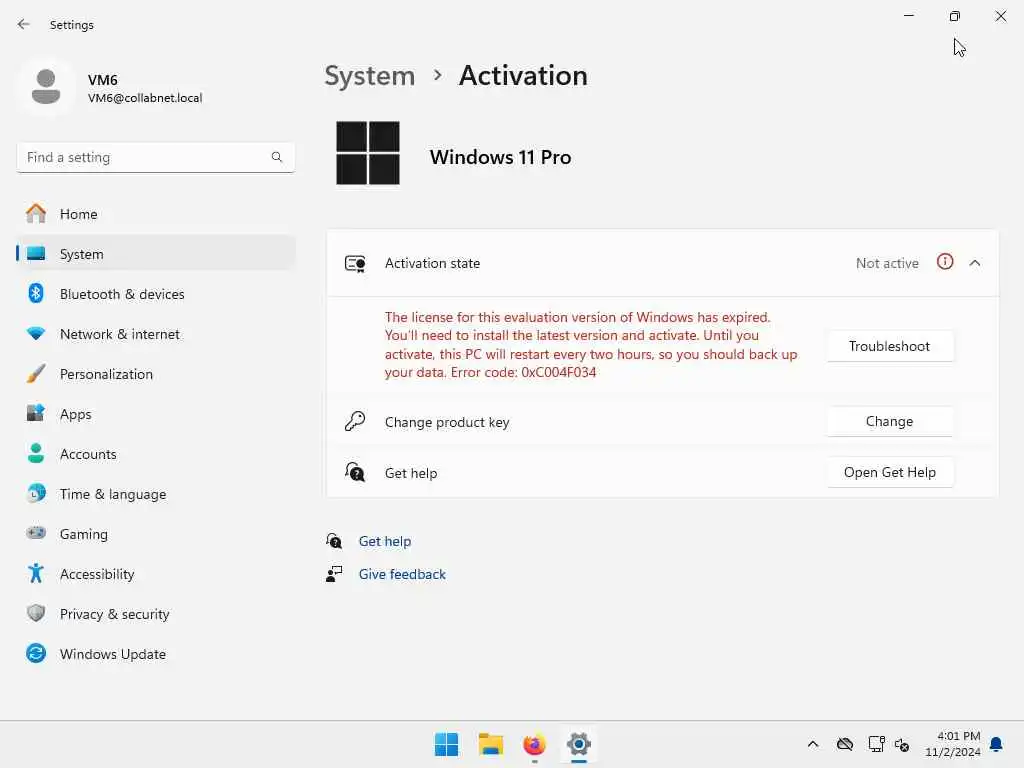Click the Open Get Help button
Screen dimensions: 1024x768
[x=889, y=472]
